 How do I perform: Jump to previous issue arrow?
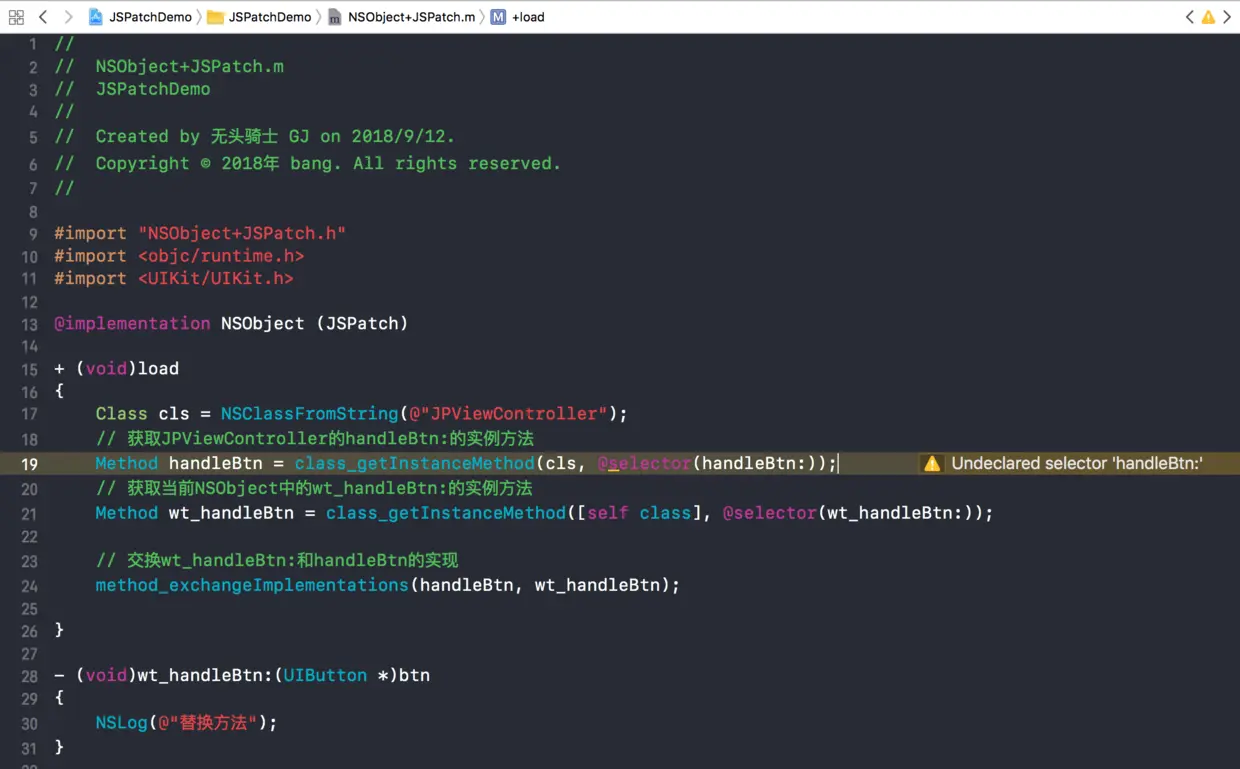tap(1190, 17)
